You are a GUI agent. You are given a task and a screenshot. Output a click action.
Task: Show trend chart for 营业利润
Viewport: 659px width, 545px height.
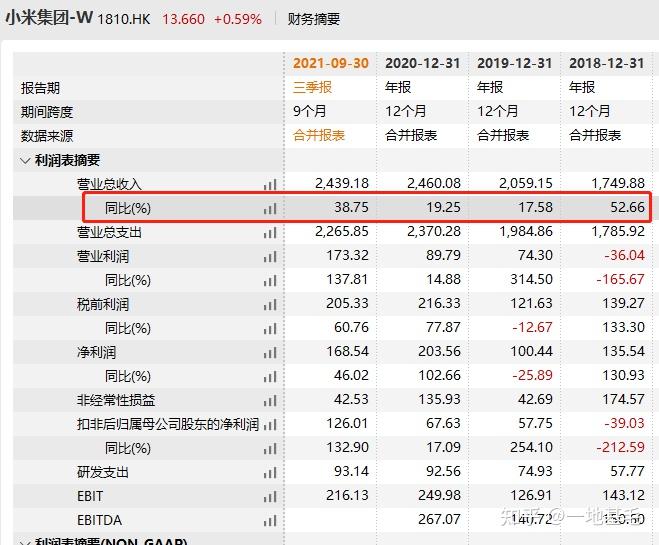[x=270, y=256]
